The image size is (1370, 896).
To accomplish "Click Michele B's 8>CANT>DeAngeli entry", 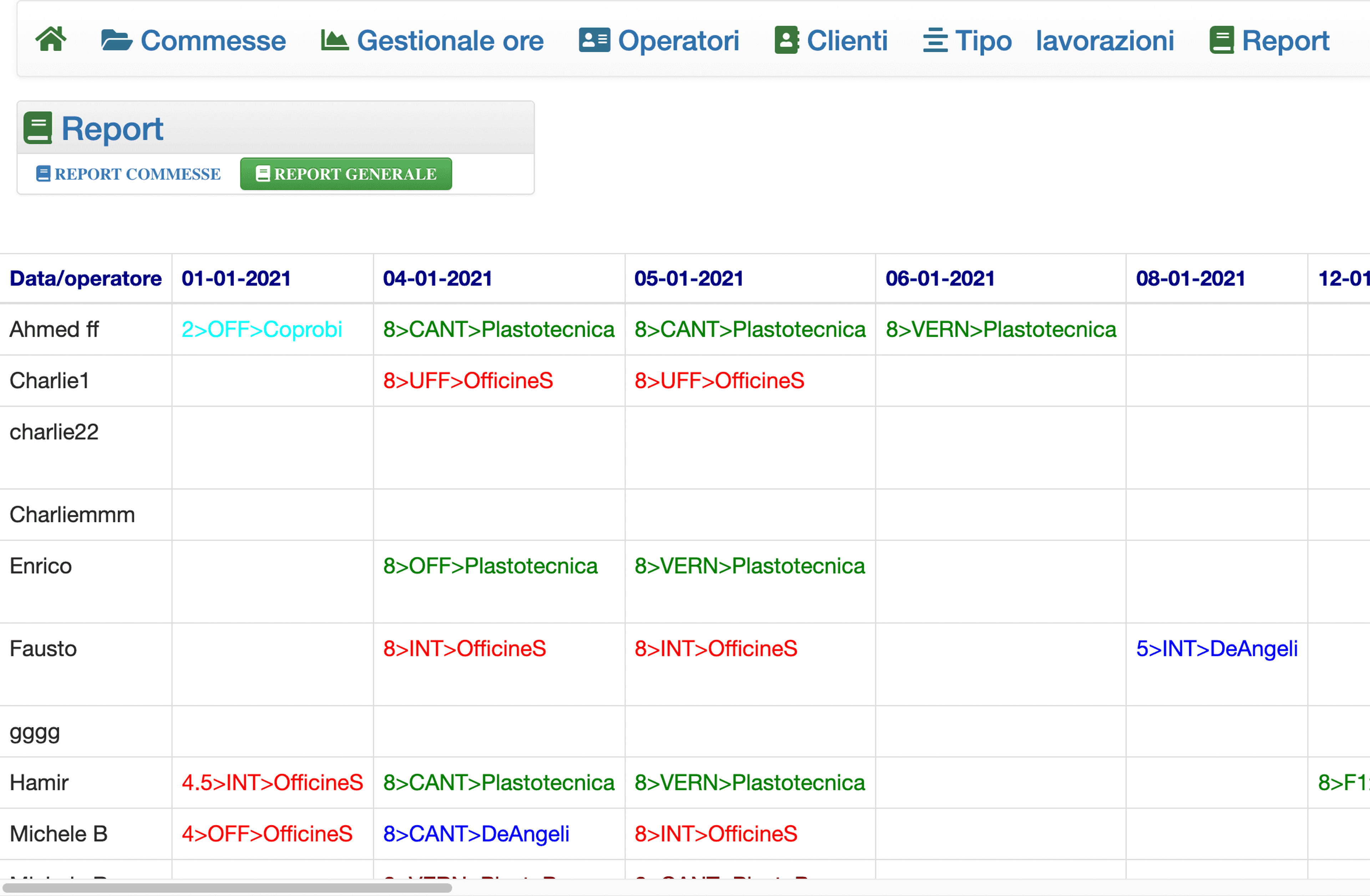I will pos(476,834).
